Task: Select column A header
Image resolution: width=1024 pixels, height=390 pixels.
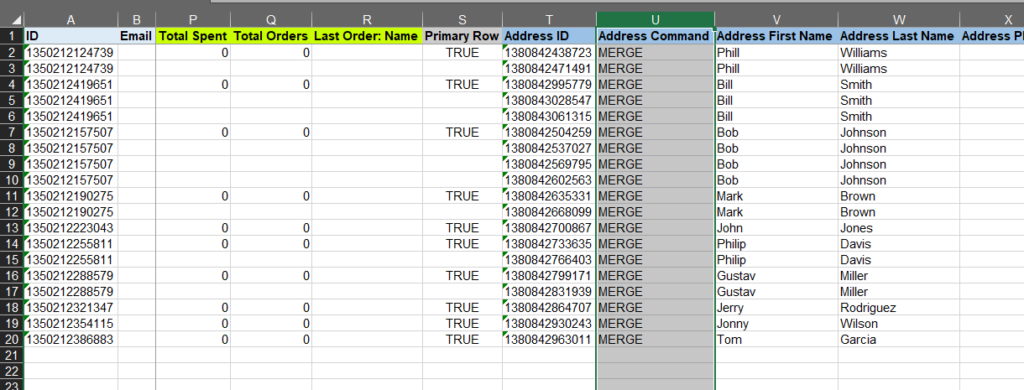Action: [x=71, y=20]
